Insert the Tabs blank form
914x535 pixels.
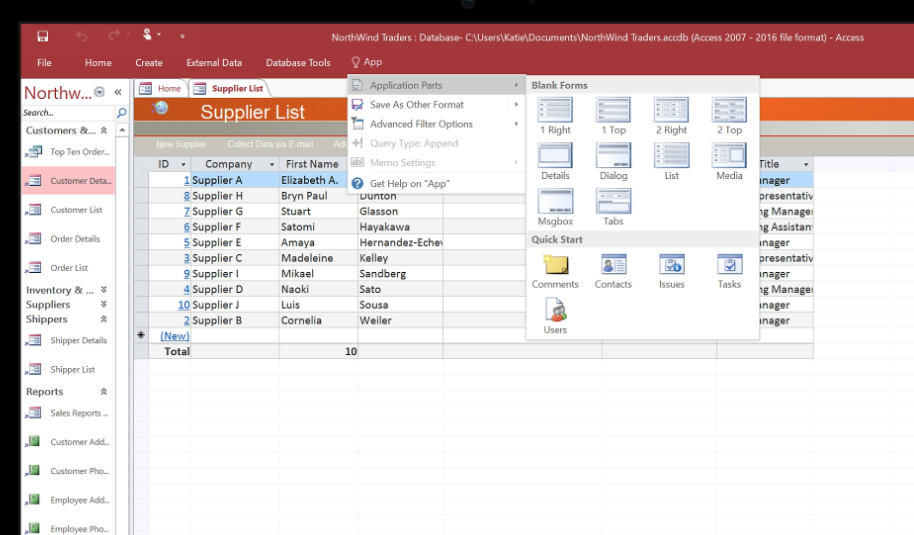[613, 207]
